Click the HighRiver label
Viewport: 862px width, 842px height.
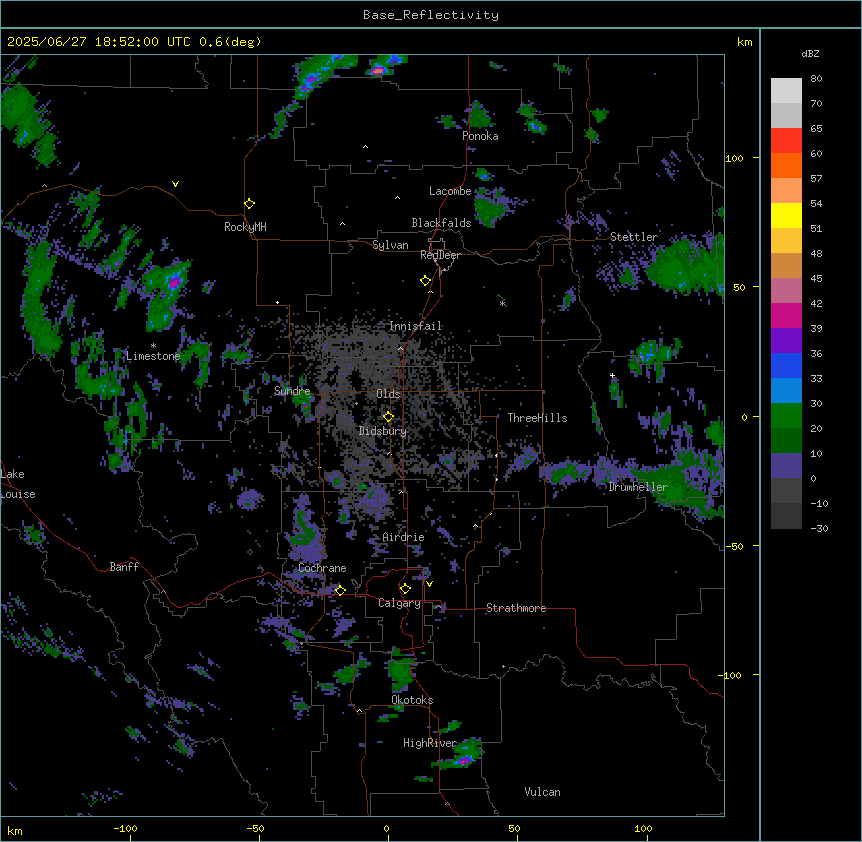coord(430,743)
